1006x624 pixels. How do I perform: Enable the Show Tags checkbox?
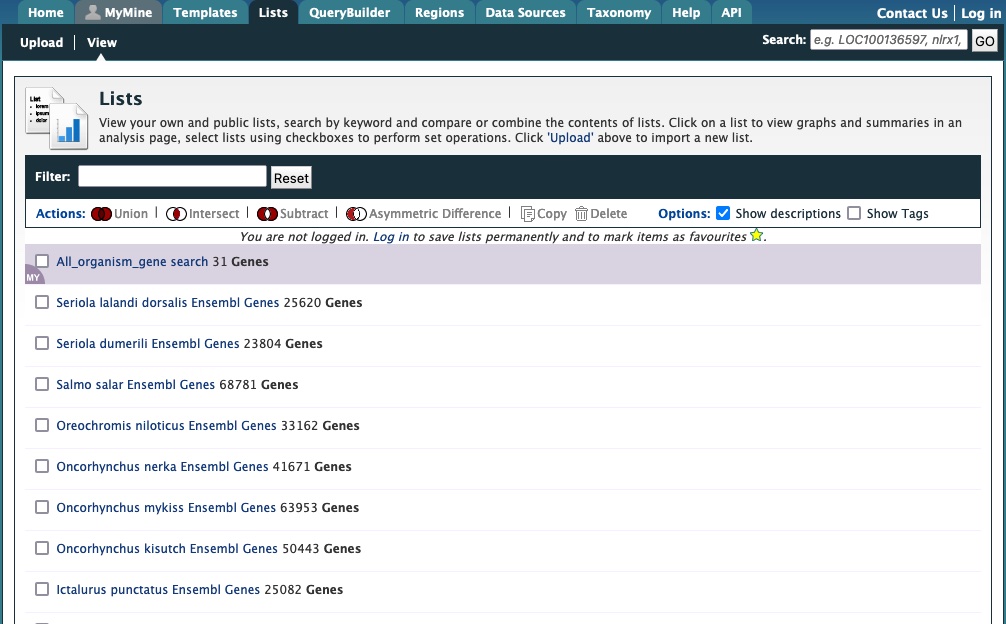(854, 214)
